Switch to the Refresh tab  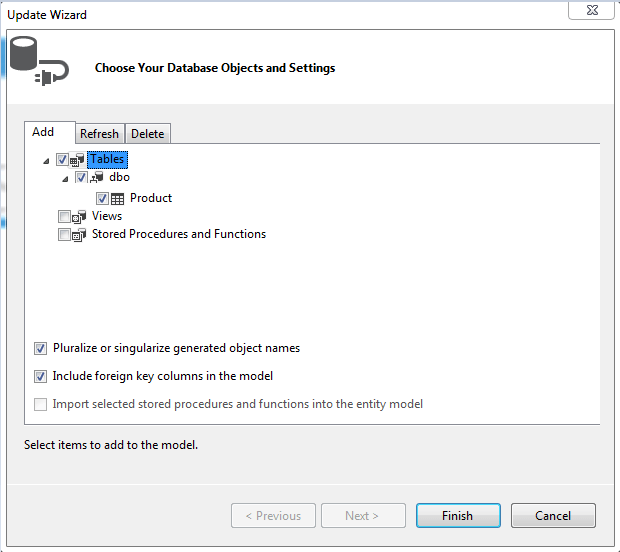[x=100, y=134]
